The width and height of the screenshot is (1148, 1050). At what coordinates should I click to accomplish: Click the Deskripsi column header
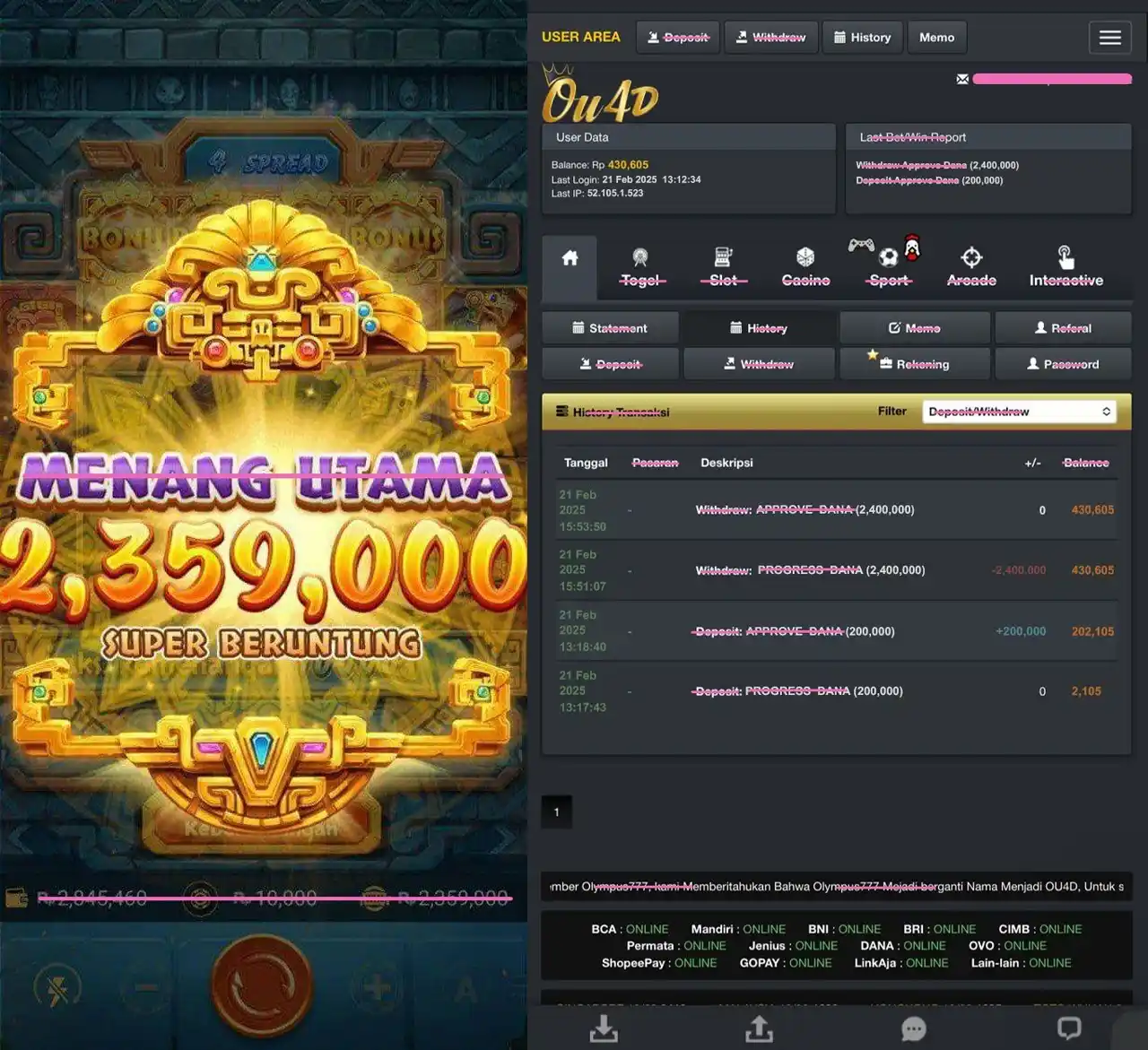coord(726,463)
